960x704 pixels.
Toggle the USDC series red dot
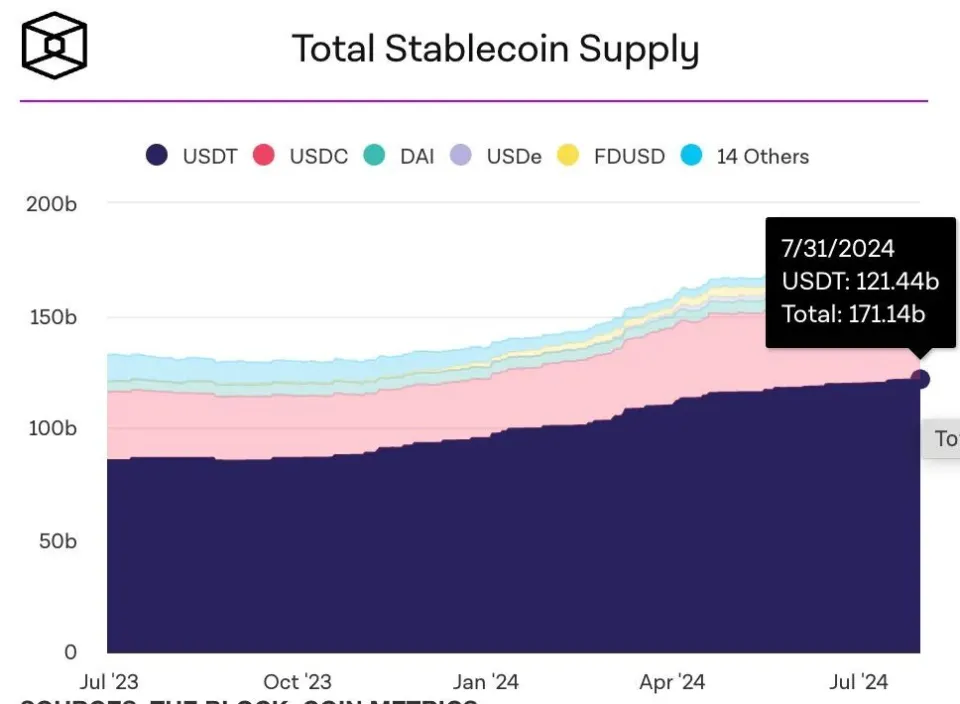coord(264,155)
